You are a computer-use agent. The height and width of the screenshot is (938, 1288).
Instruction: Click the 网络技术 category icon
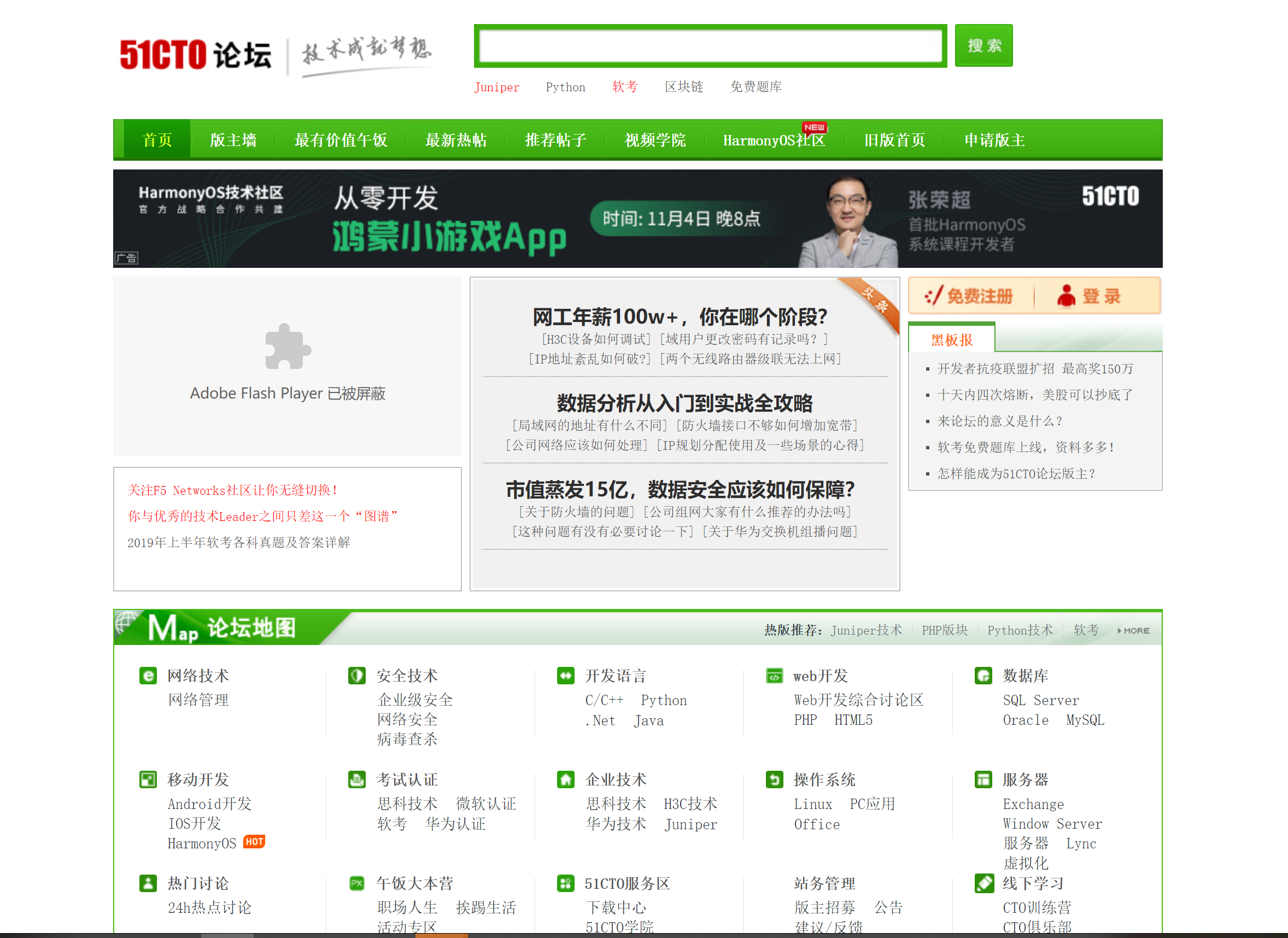pos(148,676)
